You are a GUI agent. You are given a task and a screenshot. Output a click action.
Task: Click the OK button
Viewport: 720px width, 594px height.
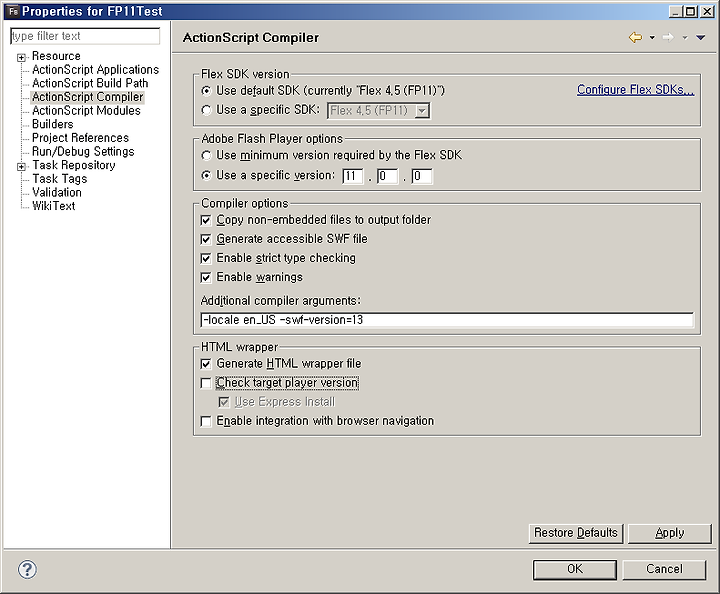(x=575, y=570)
